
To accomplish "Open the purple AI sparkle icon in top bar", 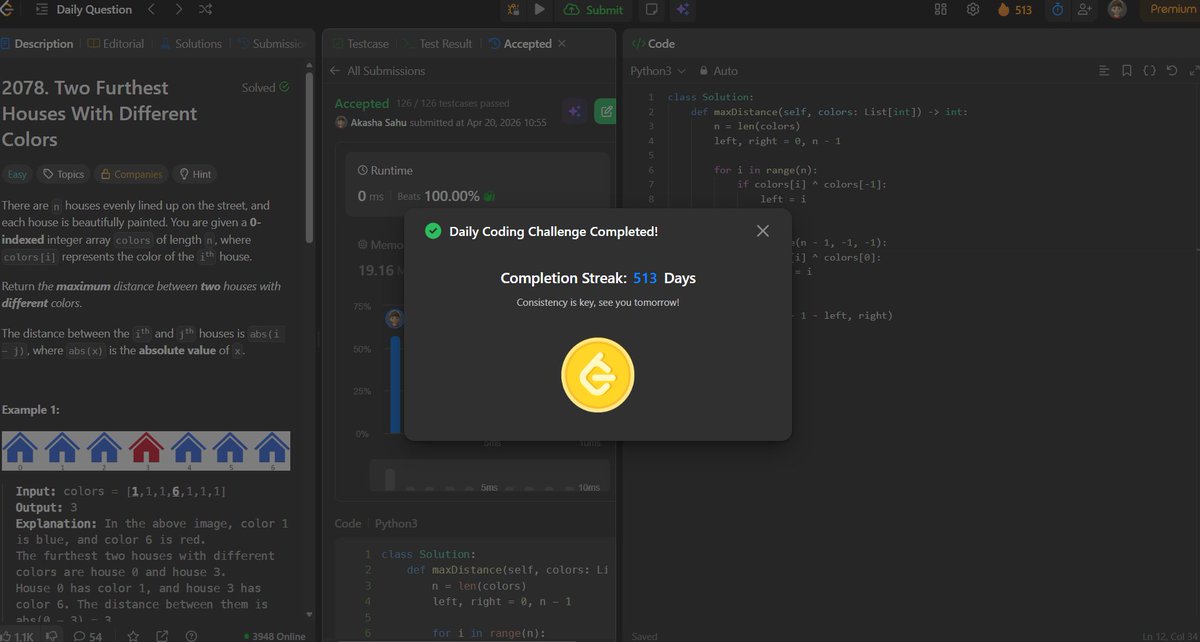I will click(683, 9).
